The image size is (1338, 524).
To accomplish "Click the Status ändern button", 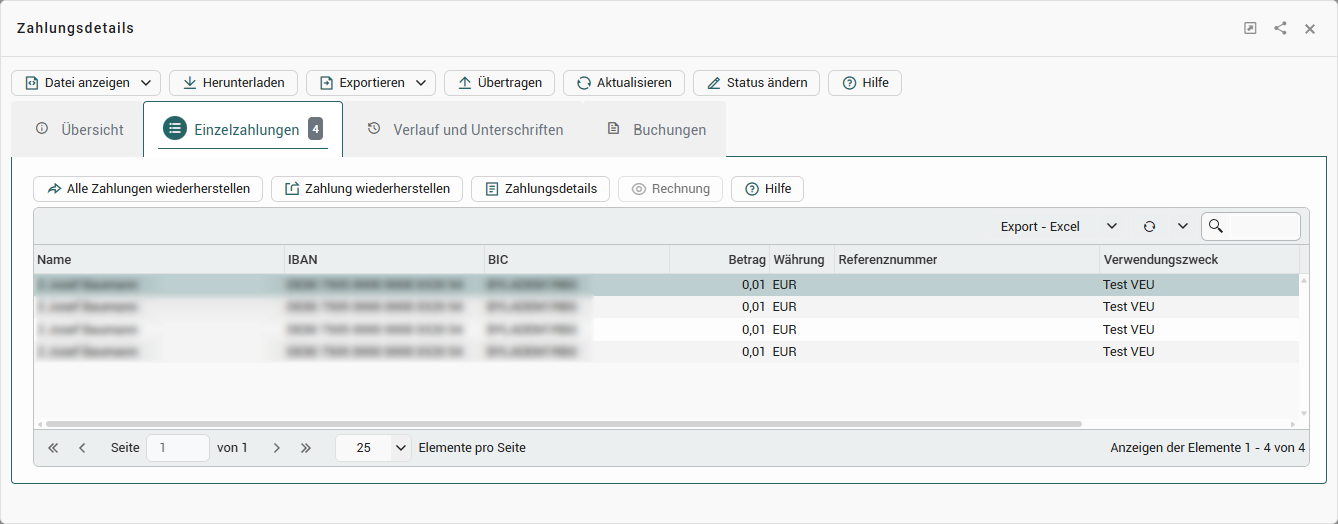I will click(x=756, y=83).
